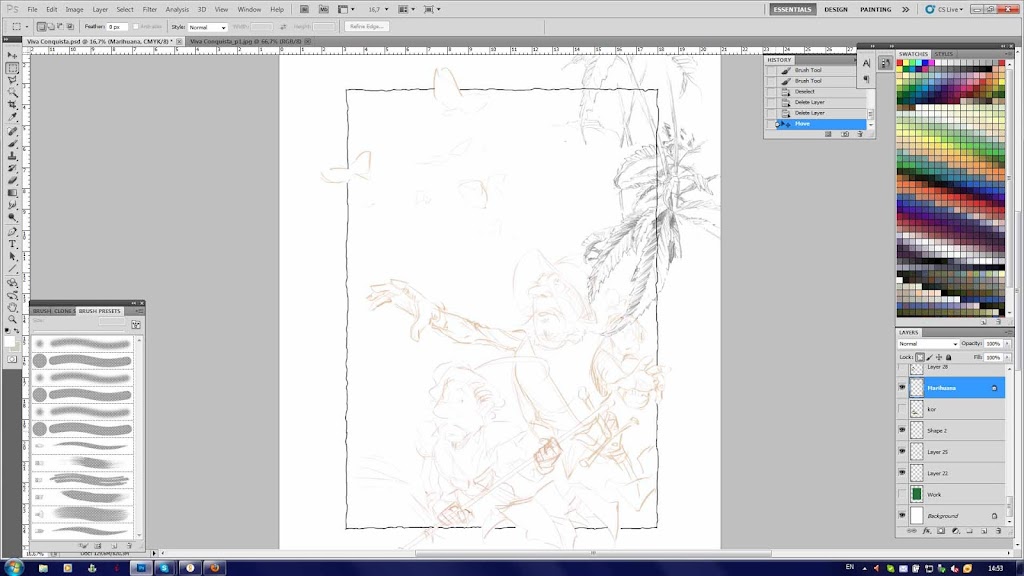
Task: Select the Hand tool
Action: (x=12, y=307)
